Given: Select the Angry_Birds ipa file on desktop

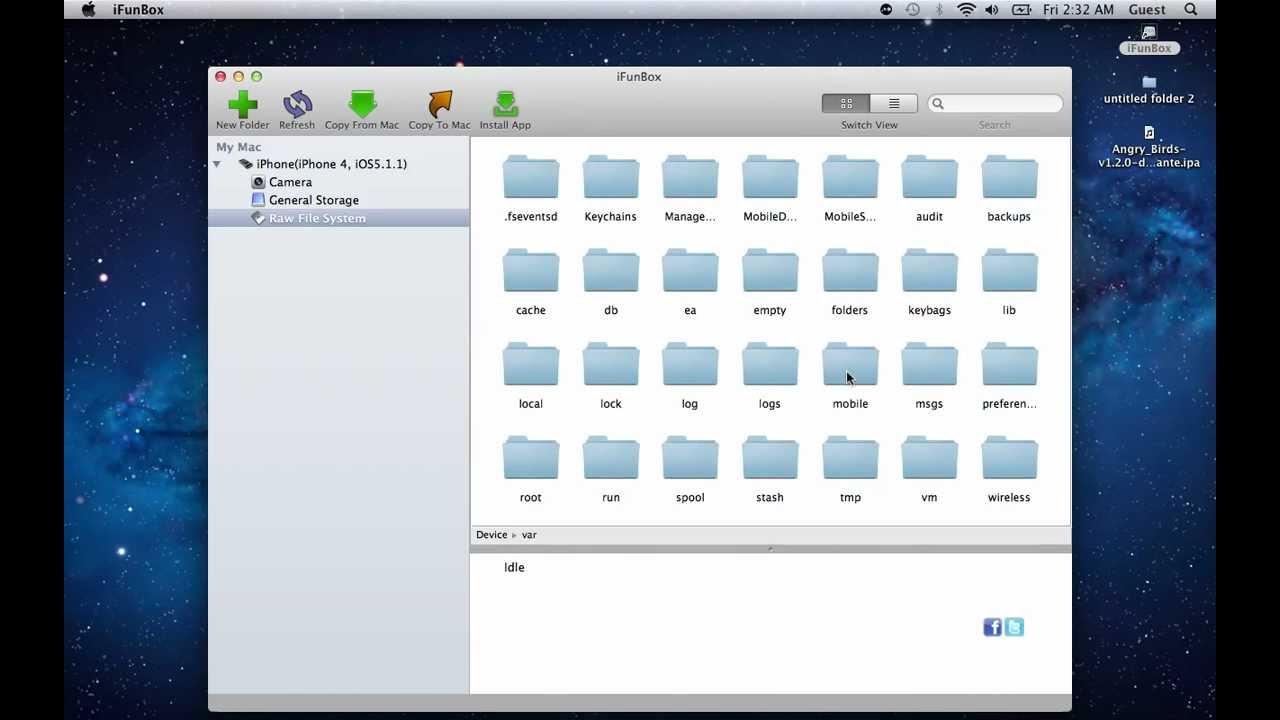Looking at the screenshot, I should click(1149, 147).
